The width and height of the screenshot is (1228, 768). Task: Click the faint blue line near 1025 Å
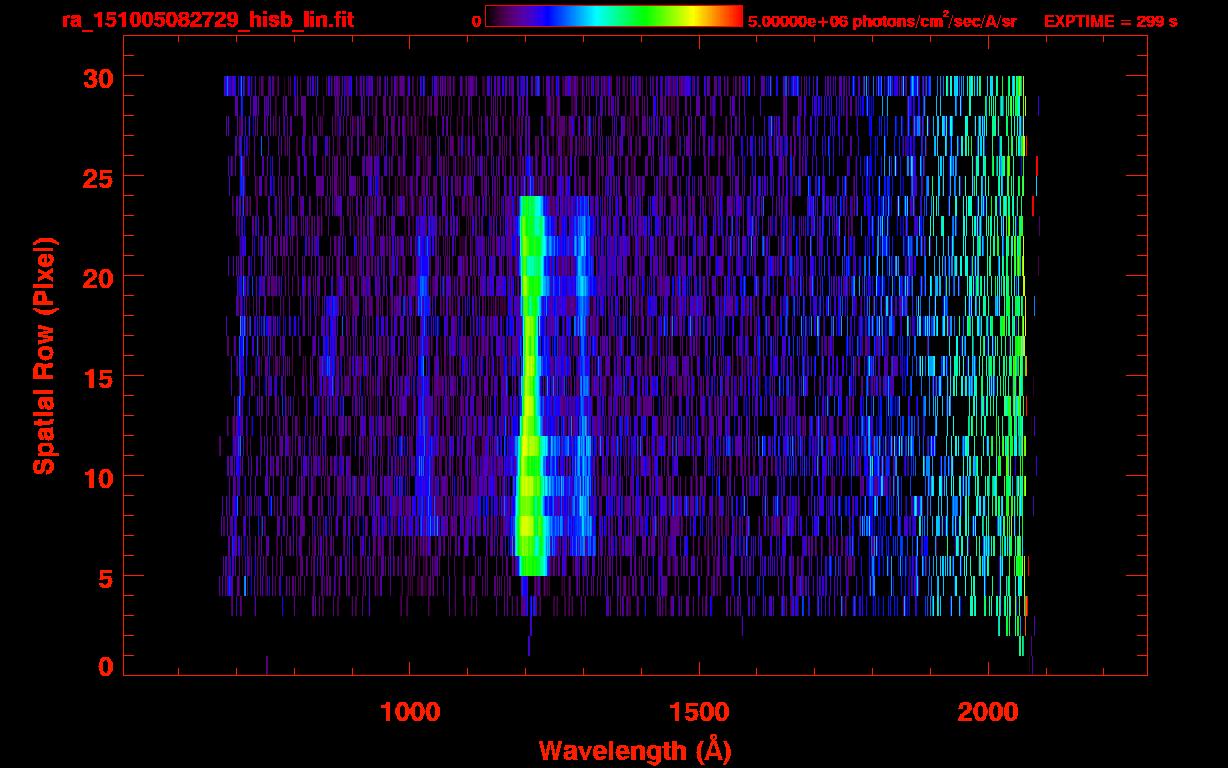423,400
